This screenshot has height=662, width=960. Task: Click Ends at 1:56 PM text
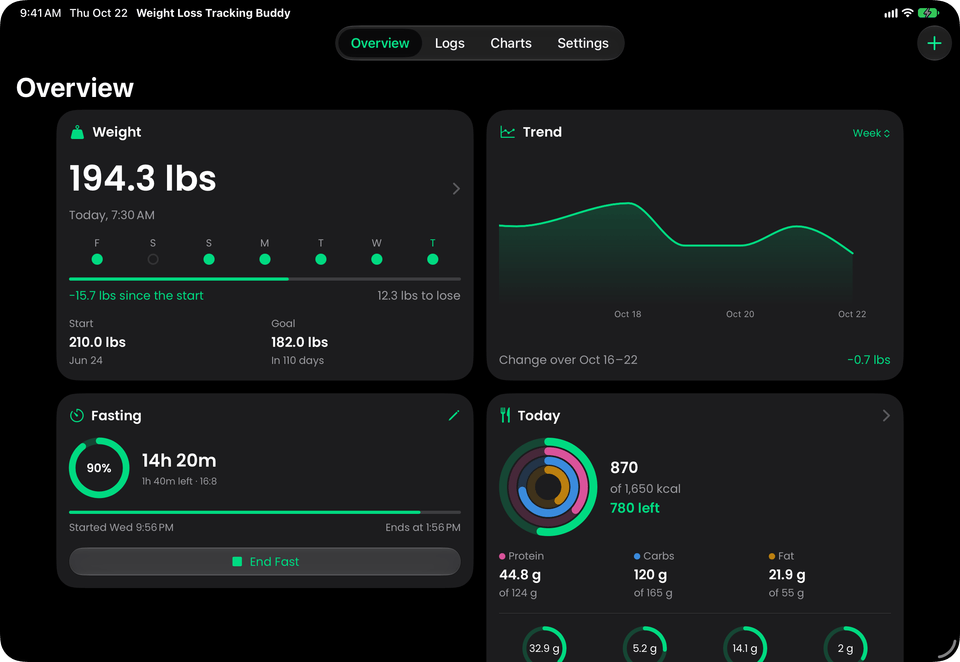[422, 527]
